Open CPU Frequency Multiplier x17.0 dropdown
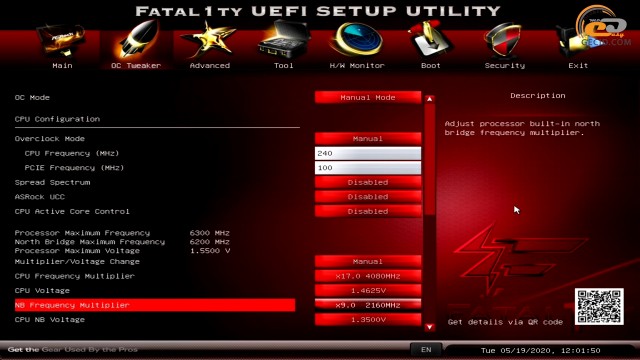Viewport: 640px width, 360px height. (x=368, y=276)
